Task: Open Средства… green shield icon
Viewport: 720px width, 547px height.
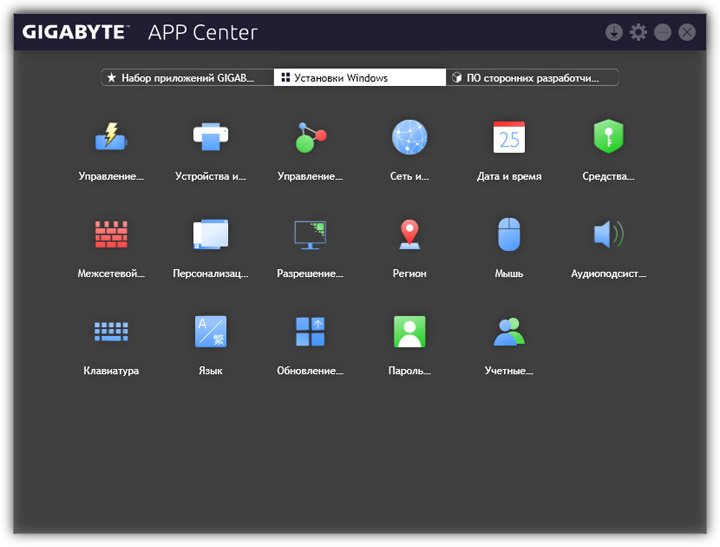Action: pos(608,137)
